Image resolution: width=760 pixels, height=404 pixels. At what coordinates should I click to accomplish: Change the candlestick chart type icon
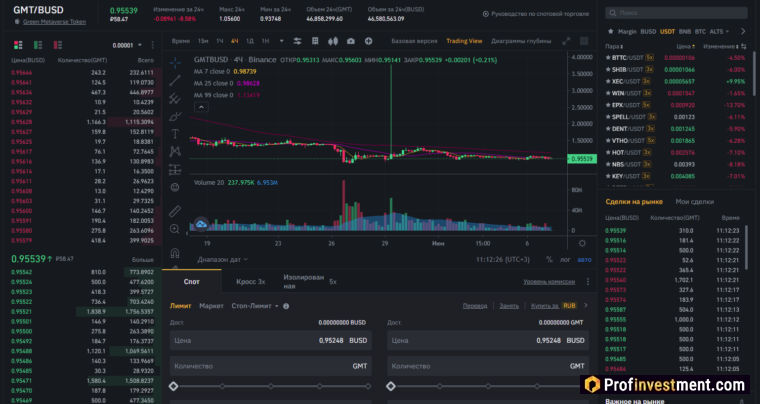coord(333,41)
